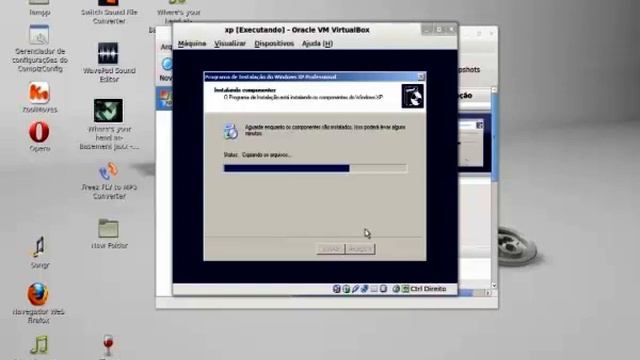Screen dimensions: 640x360
Task: Open the Máquina menu
Action: click(192, 43)
